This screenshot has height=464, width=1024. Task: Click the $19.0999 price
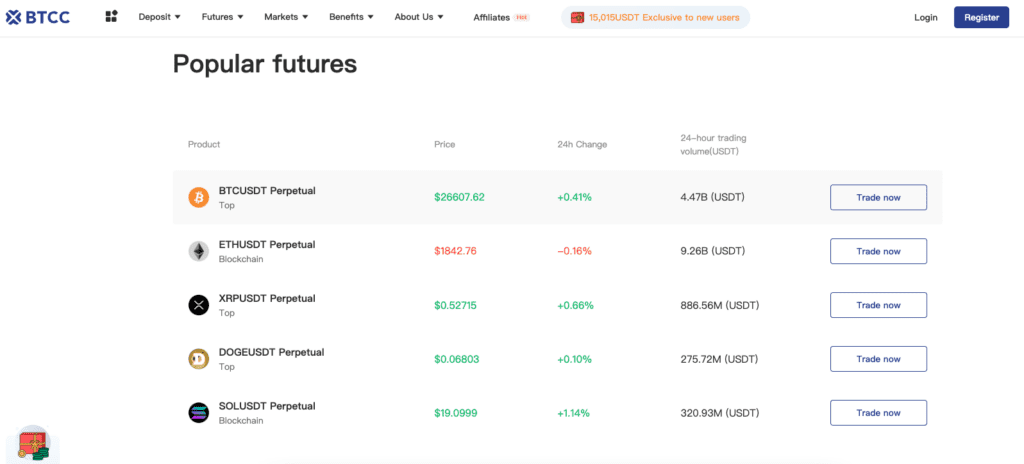pos(455,413)
